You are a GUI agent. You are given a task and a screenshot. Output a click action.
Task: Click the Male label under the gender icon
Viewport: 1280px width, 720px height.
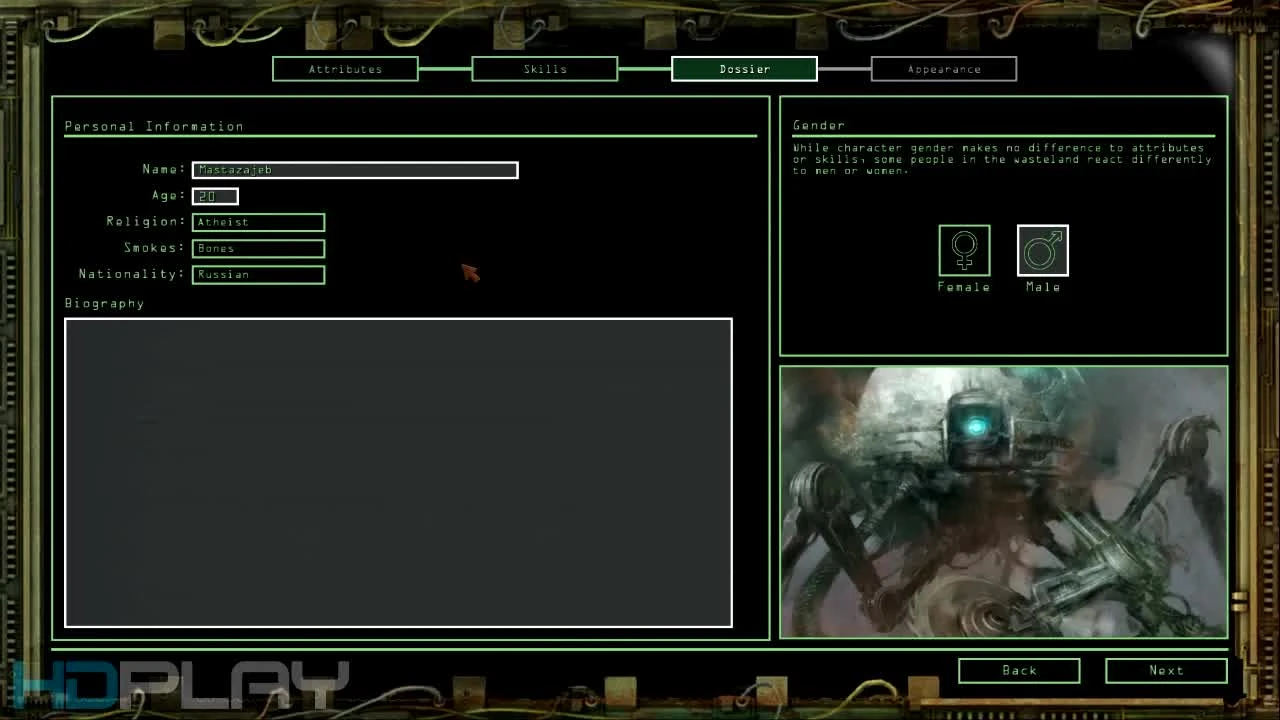tap(1042, 287)
